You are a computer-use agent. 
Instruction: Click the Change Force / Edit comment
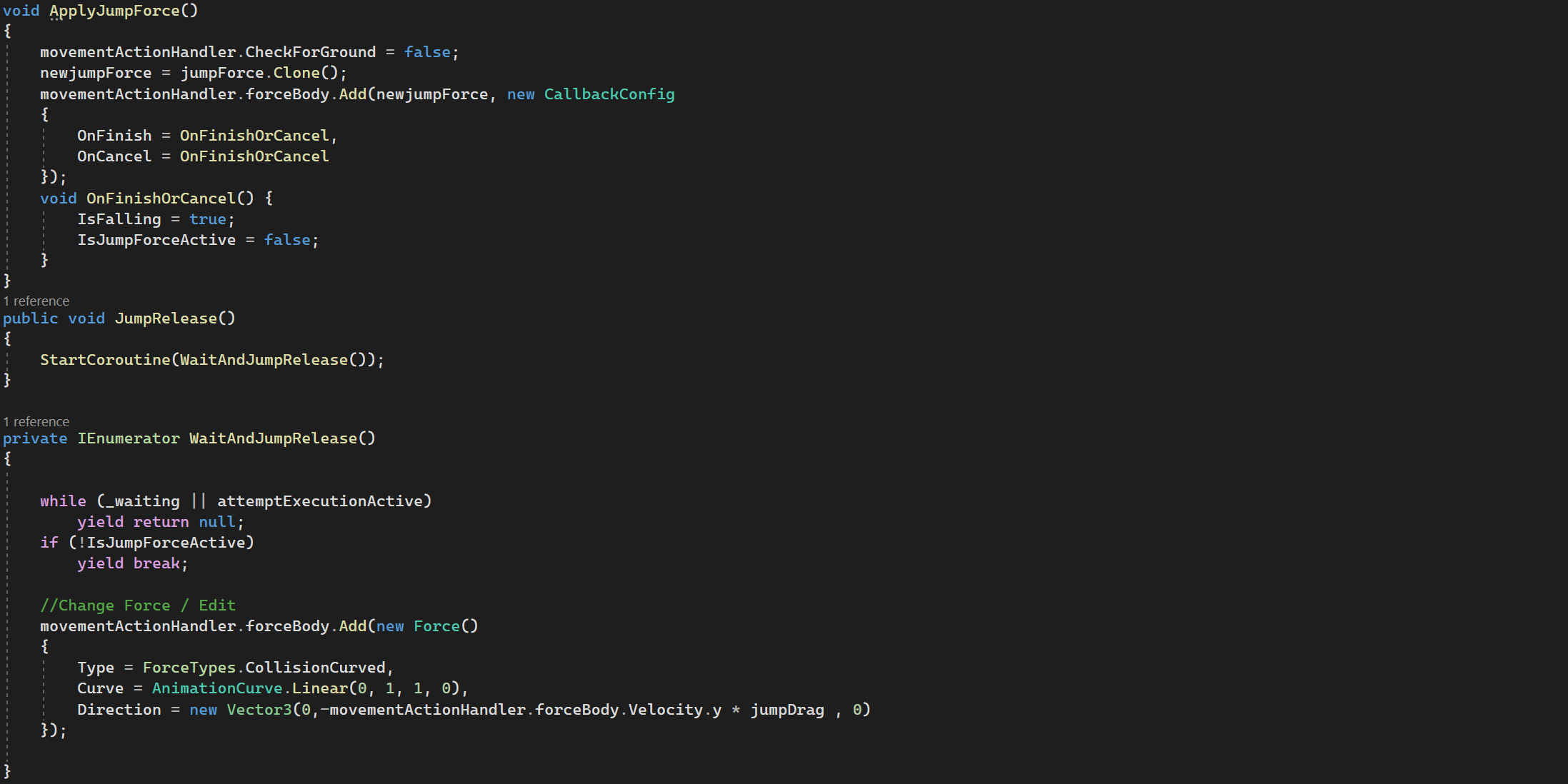point(138,605)
